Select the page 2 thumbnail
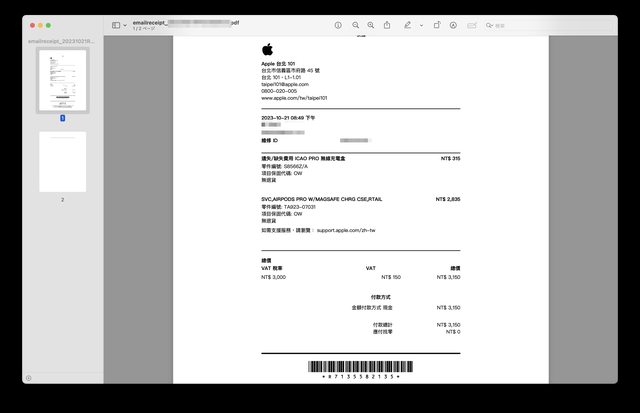The height and width of the screenshot is (413, 640). 62,161
